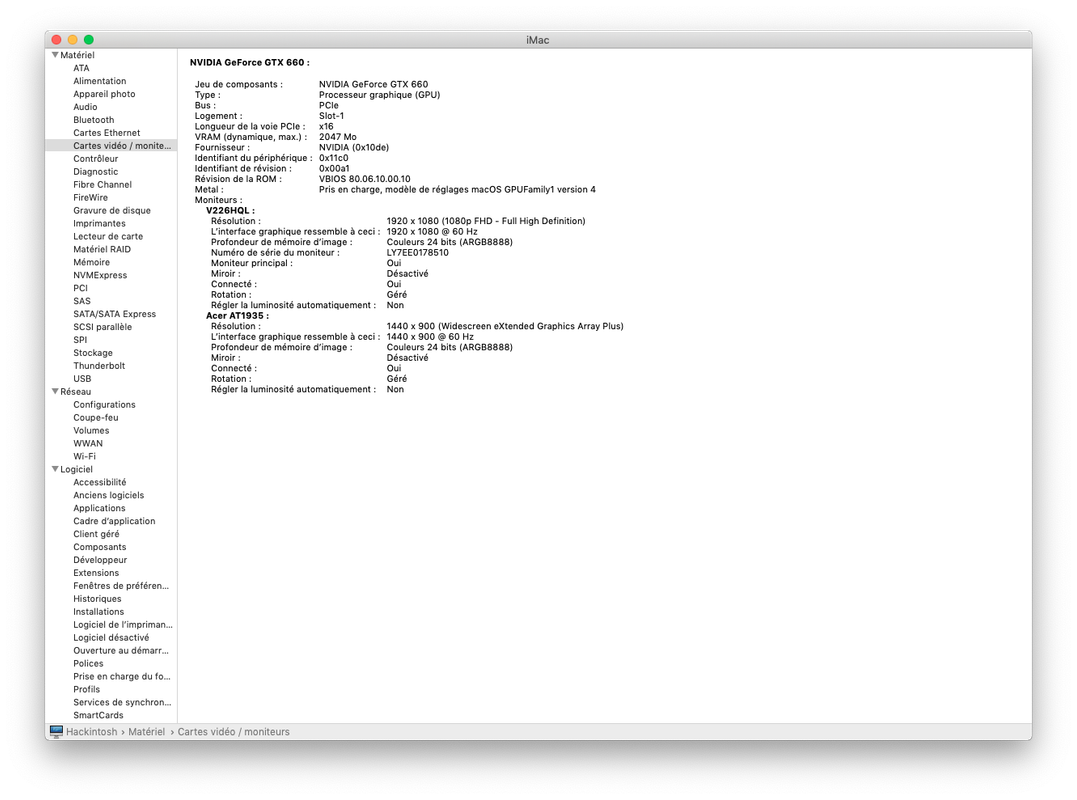
Task: Click Hackintosh in the path bar
Action: tap(91, 732)
